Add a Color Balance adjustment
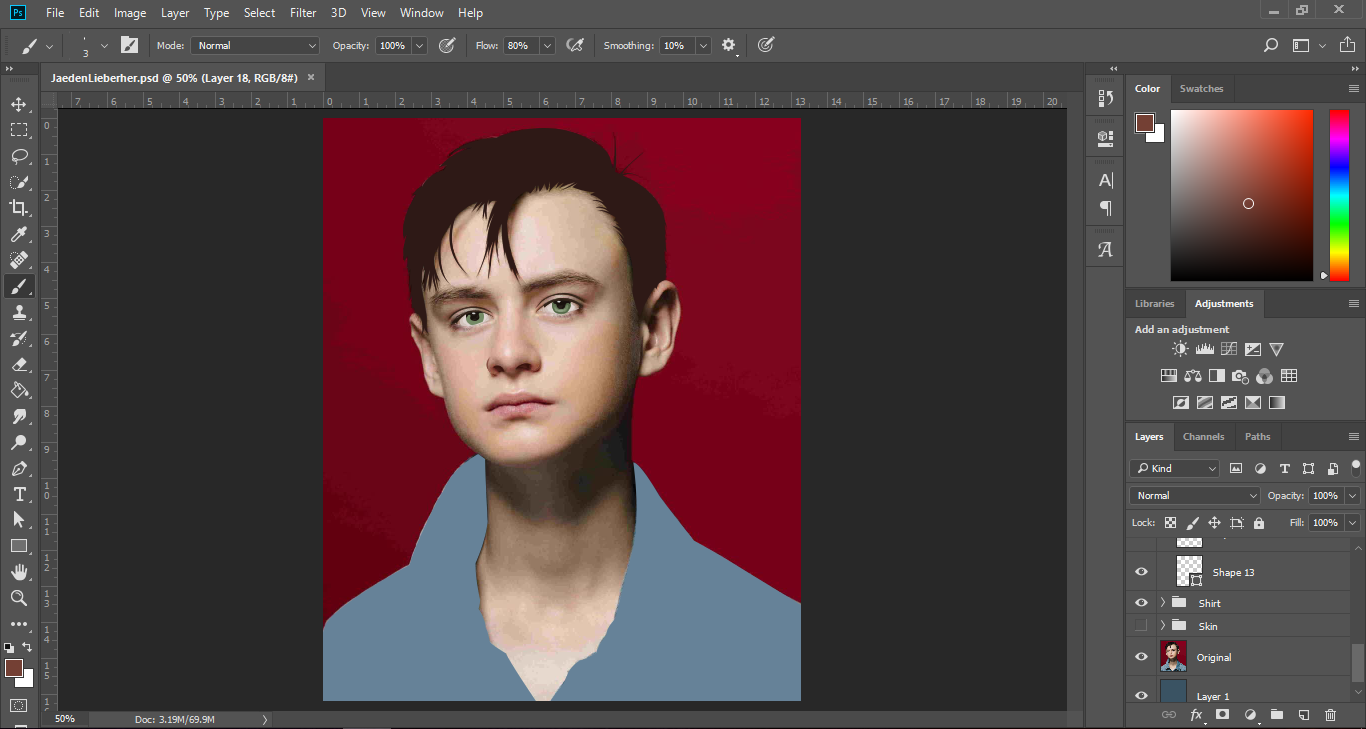The image size is (1366, 729). [x=1192, y=376]
